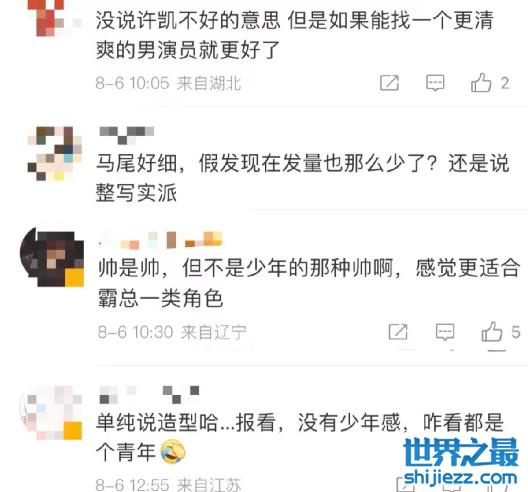528x492 pixels.
Task: Open avatar beside the 单纯说造型 comment
Action: point(51,413)
